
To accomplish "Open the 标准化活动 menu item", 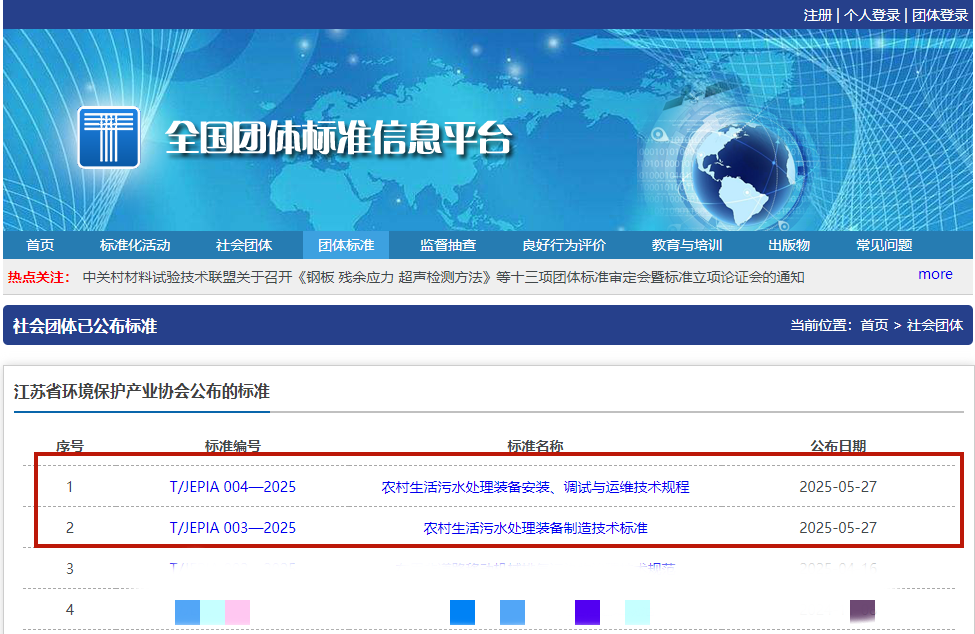I will (135, 245).
